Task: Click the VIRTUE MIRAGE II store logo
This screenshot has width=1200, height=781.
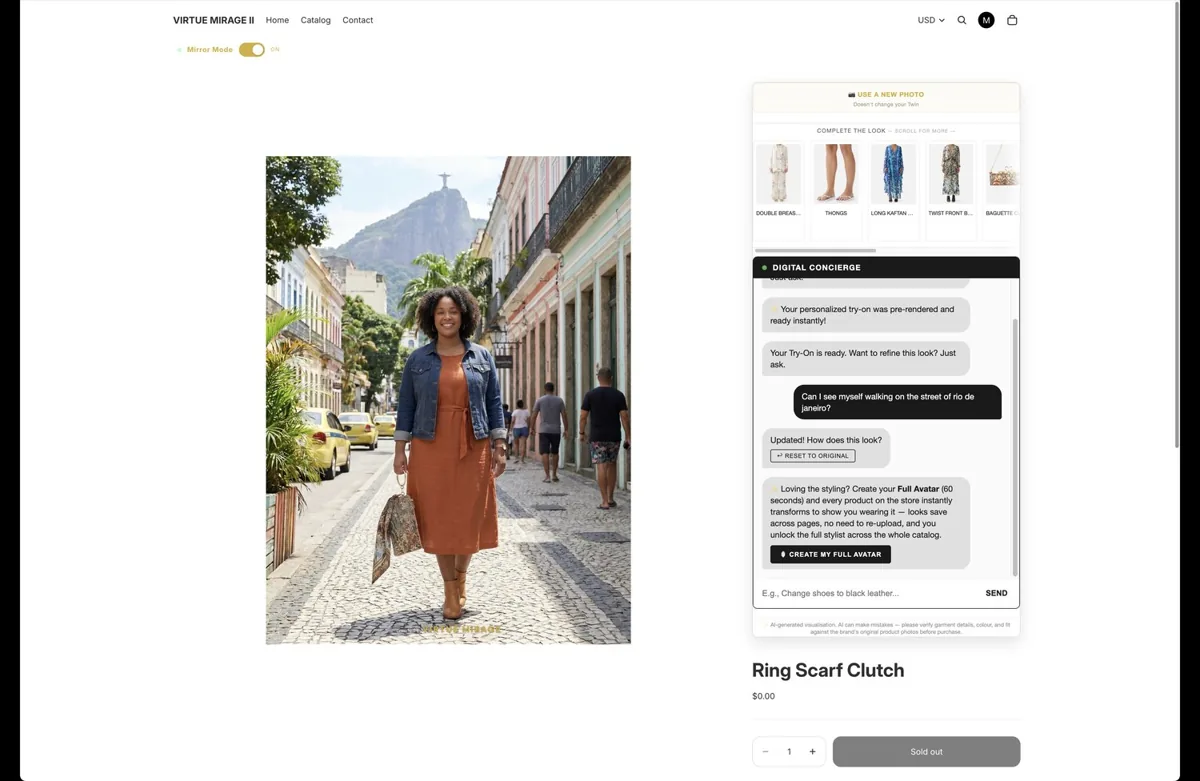Action: tap(213, 20)
